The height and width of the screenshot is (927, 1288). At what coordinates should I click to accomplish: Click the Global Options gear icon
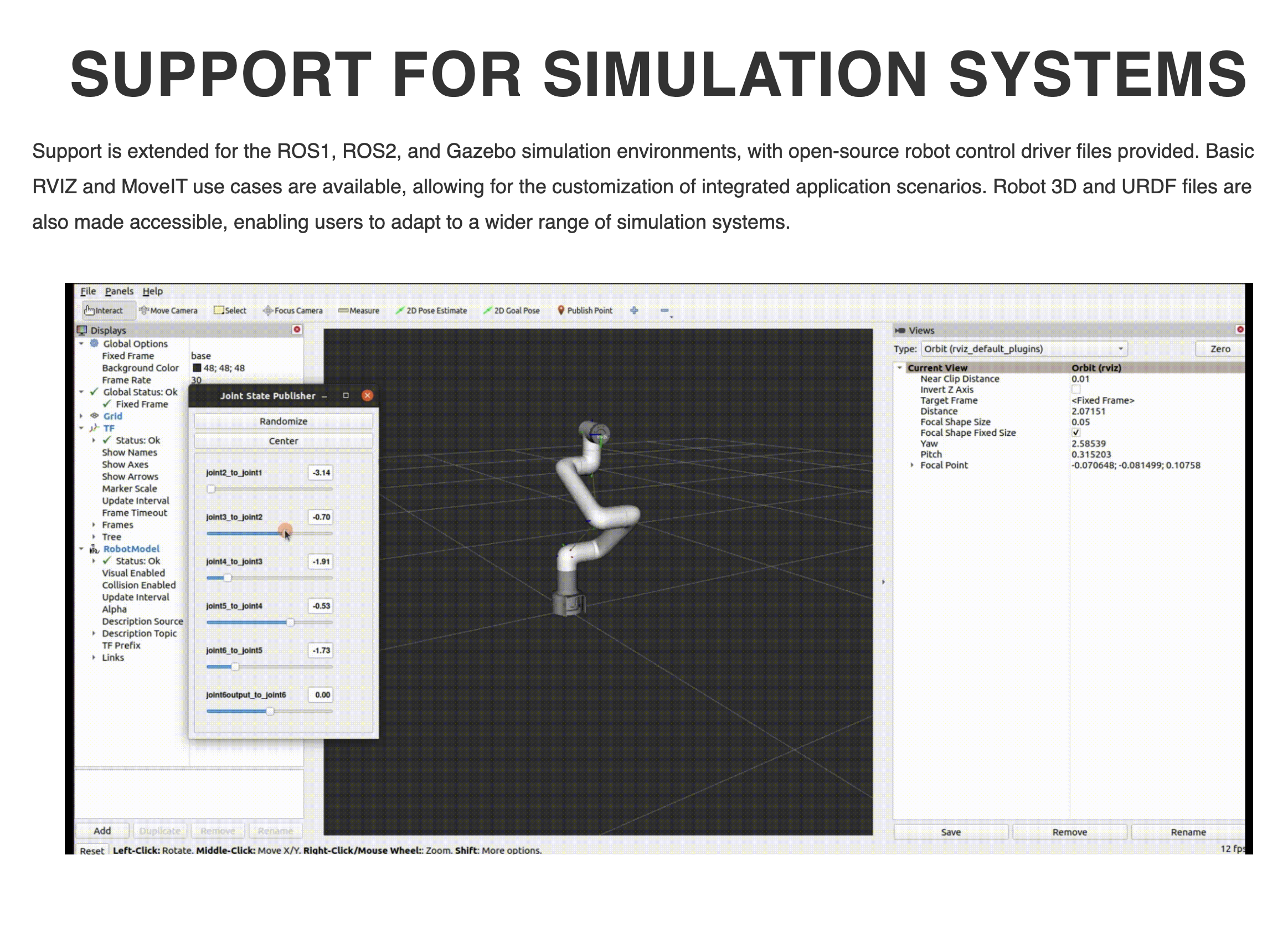coord(94,343)
